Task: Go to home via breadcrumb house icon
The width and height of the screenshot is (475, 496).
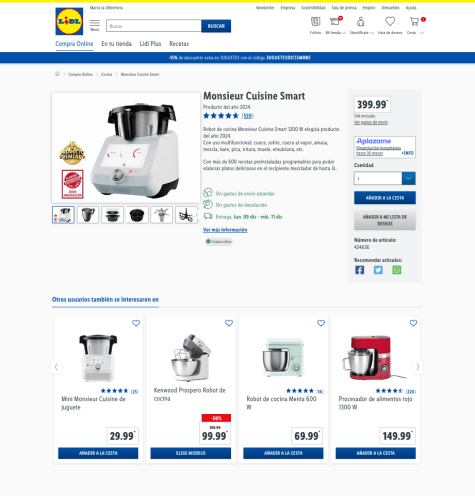Action: click(57, 74)
